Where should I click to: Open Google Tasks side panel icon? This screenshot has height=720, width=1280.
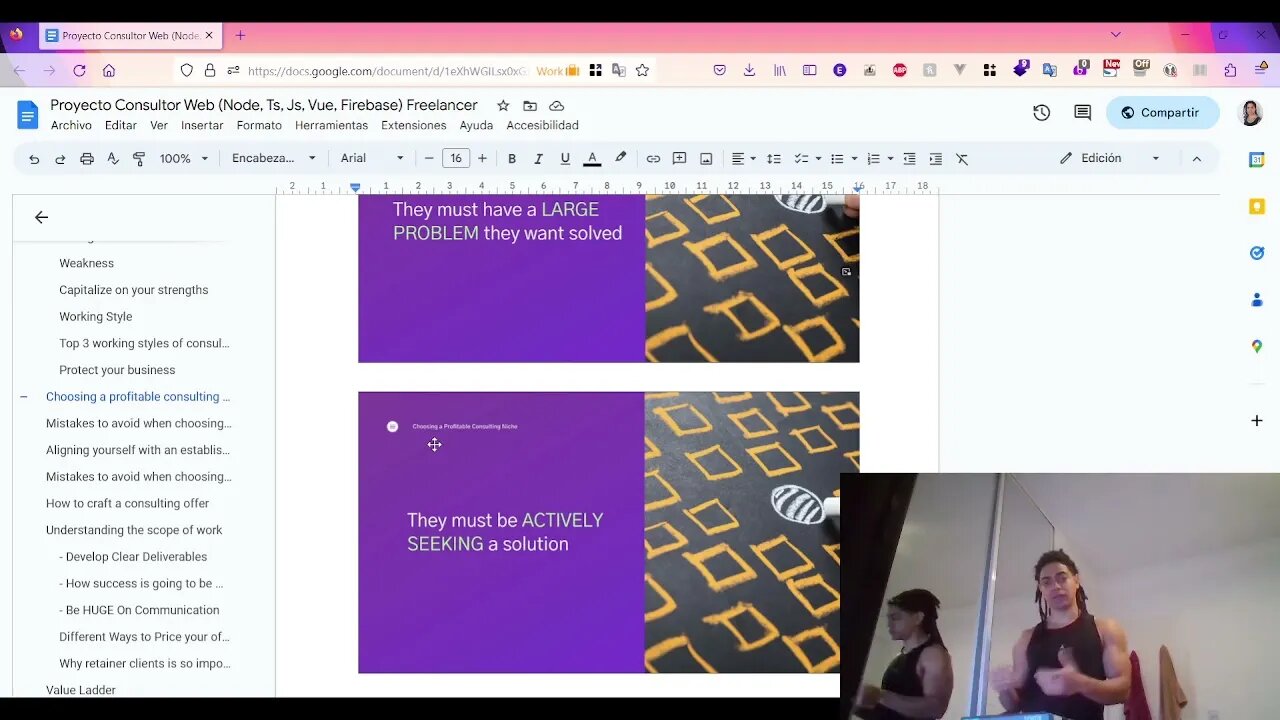[1257, 253]
